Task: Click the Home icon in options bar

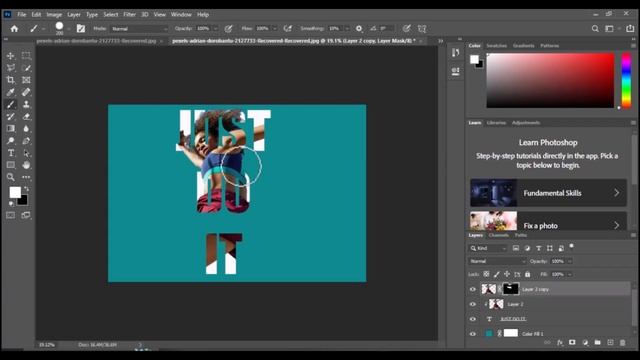Action: coord(14,29)
